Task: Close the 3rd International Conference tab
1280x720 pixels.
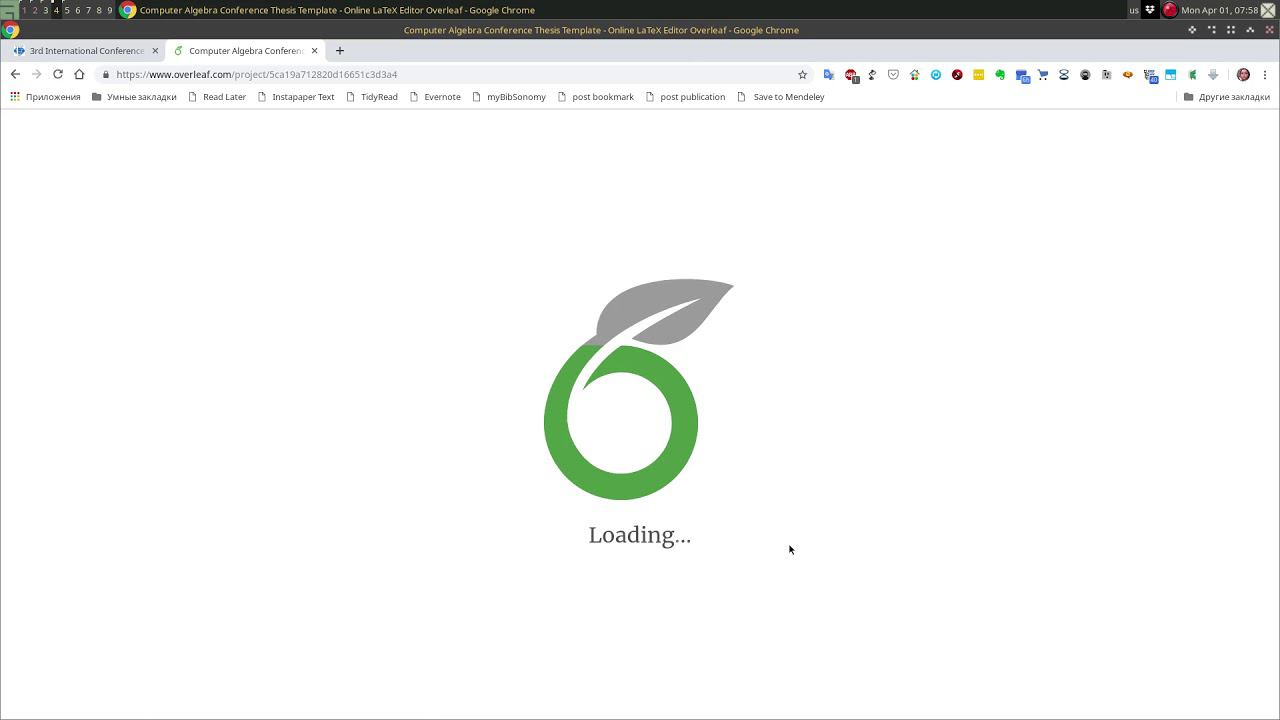Action: (155, 50)
